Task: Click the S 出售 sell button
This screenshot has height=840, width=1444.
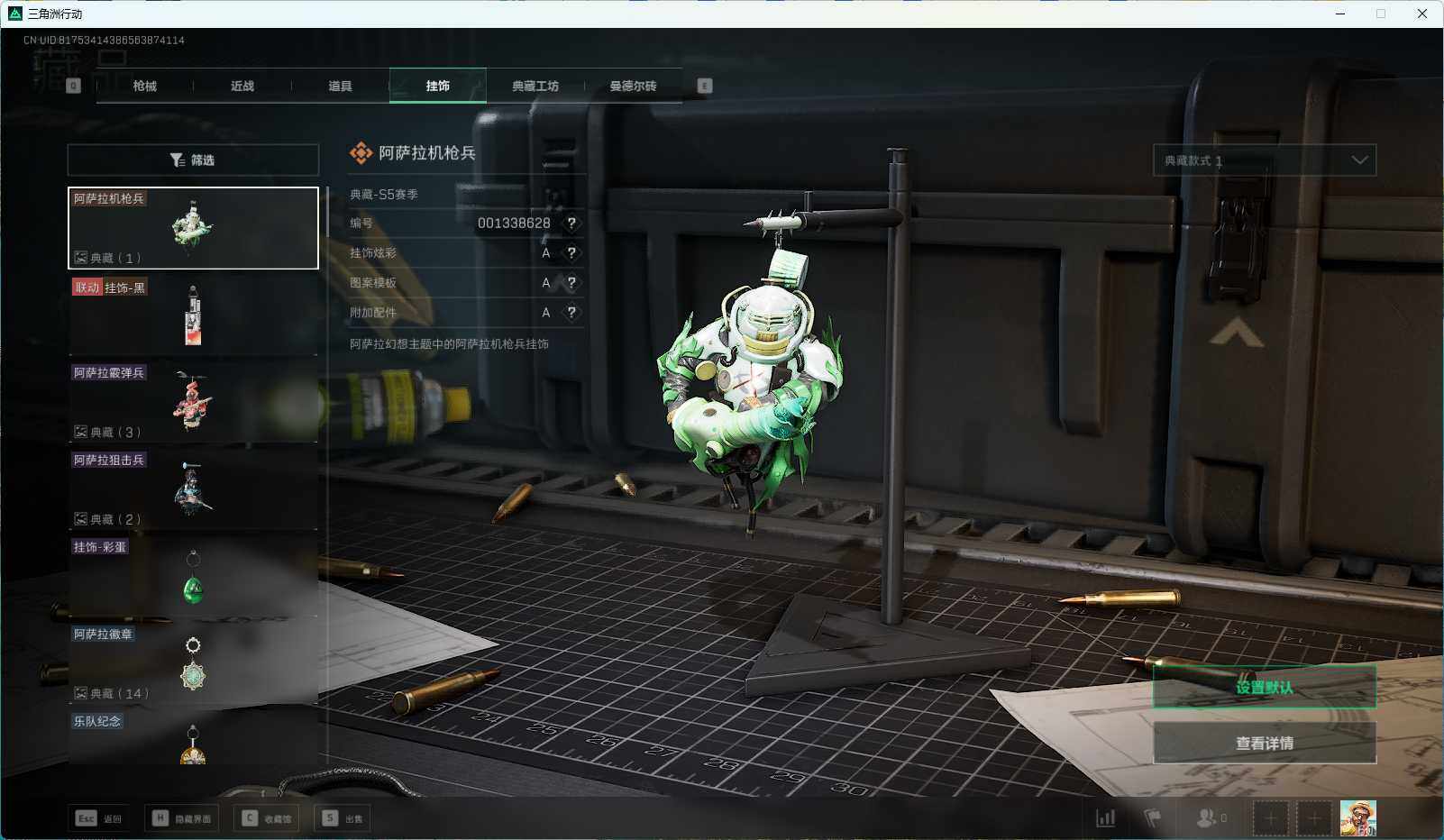Action: pyautogui.click(x=343, y=818)
